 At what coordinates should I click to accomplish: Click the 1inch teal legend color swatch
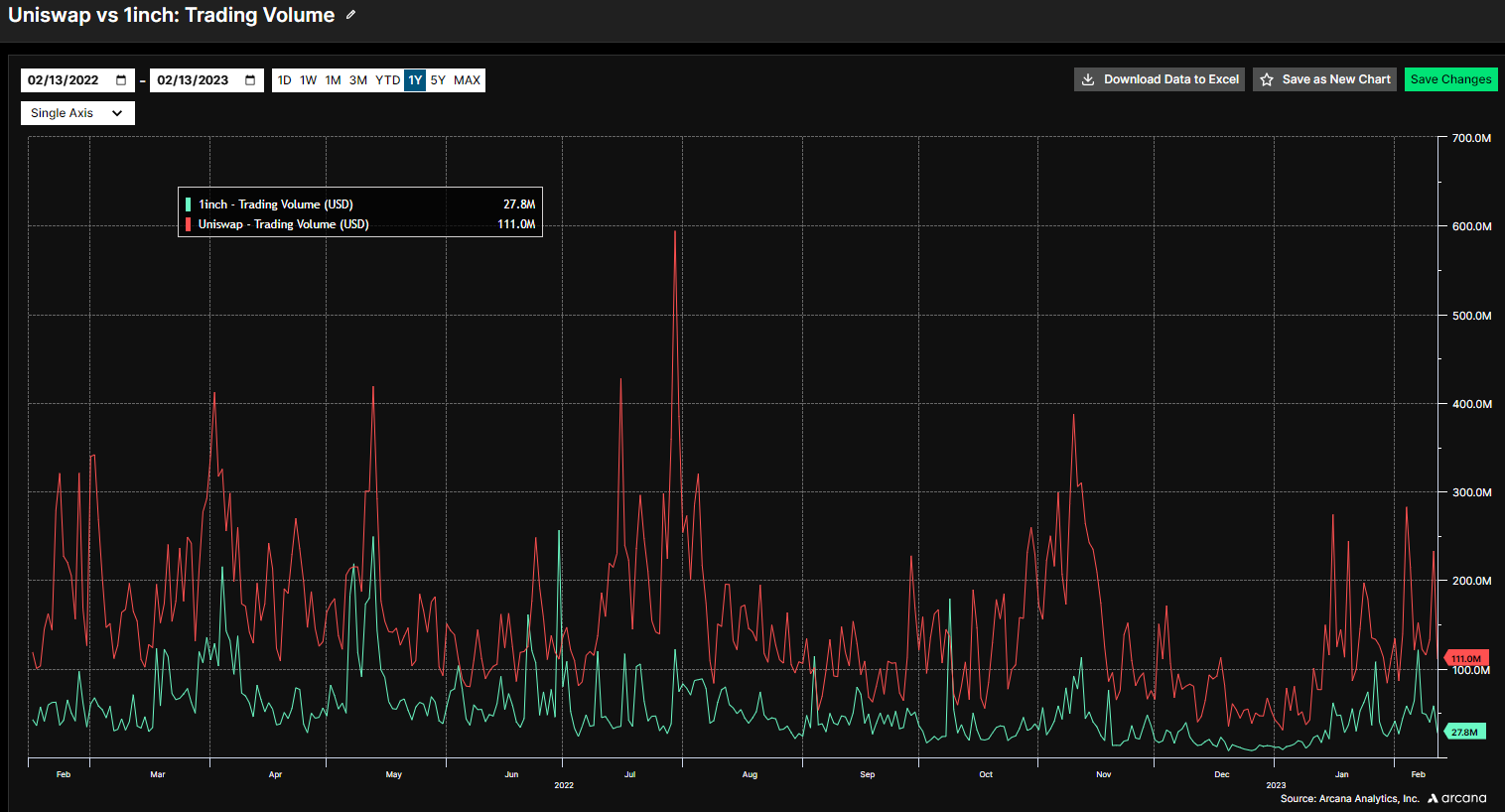point(188,204)
